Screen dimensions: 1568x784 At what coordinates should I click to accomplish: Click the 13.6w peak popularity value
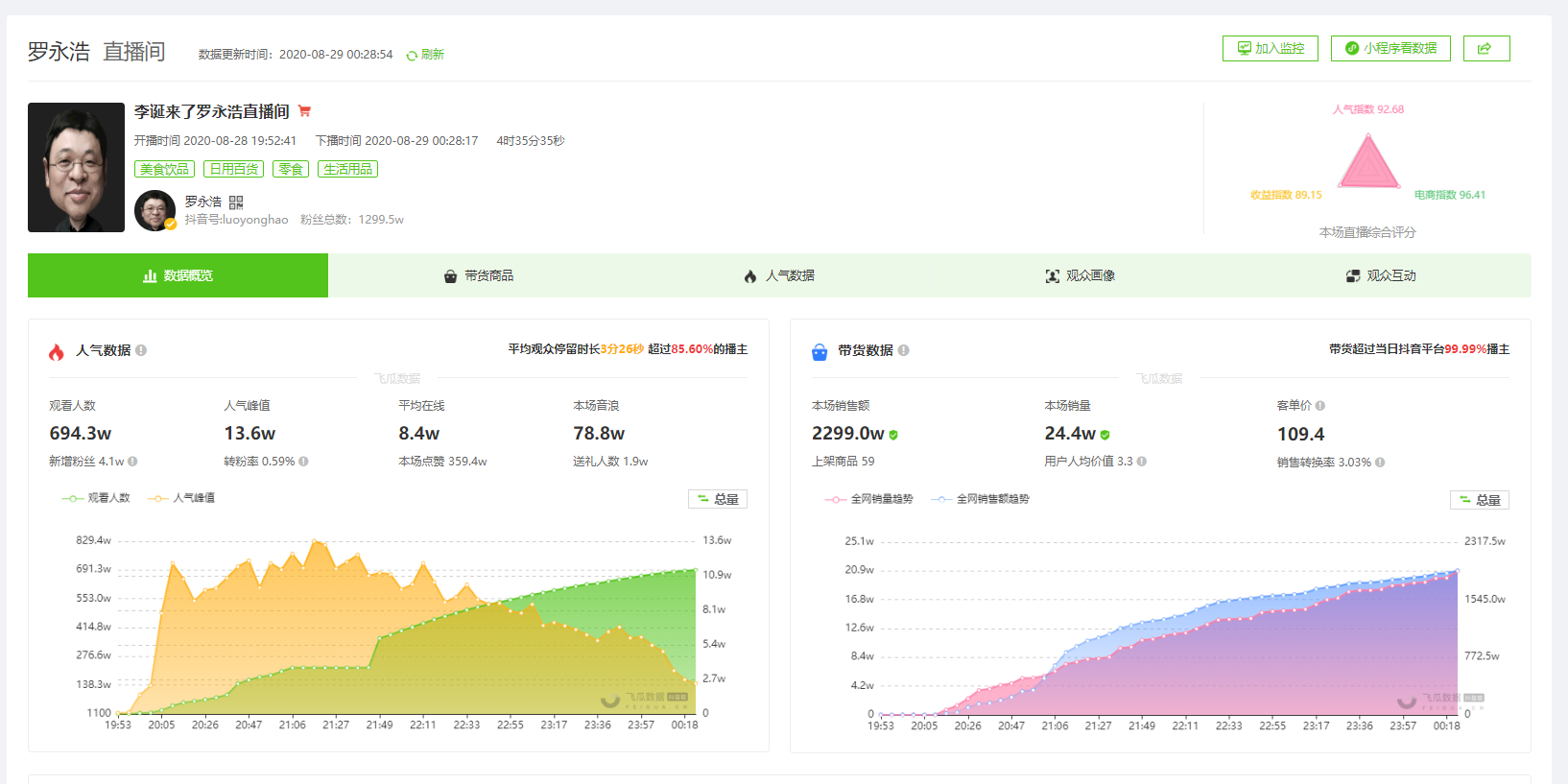[x=249, y=434]
